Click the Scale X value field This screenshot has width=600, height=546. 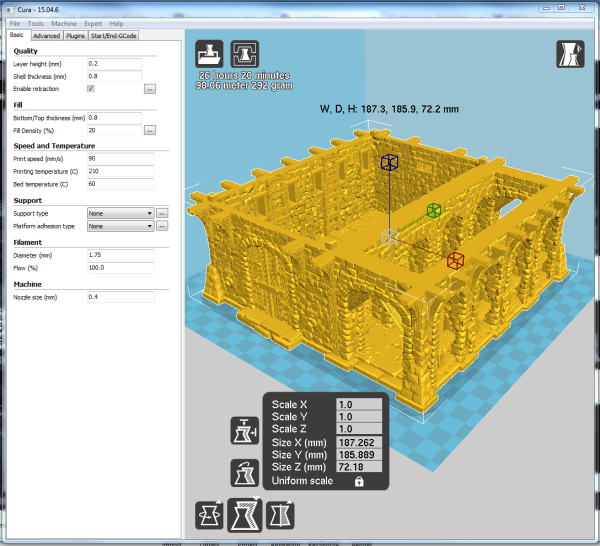click(359, 404)
